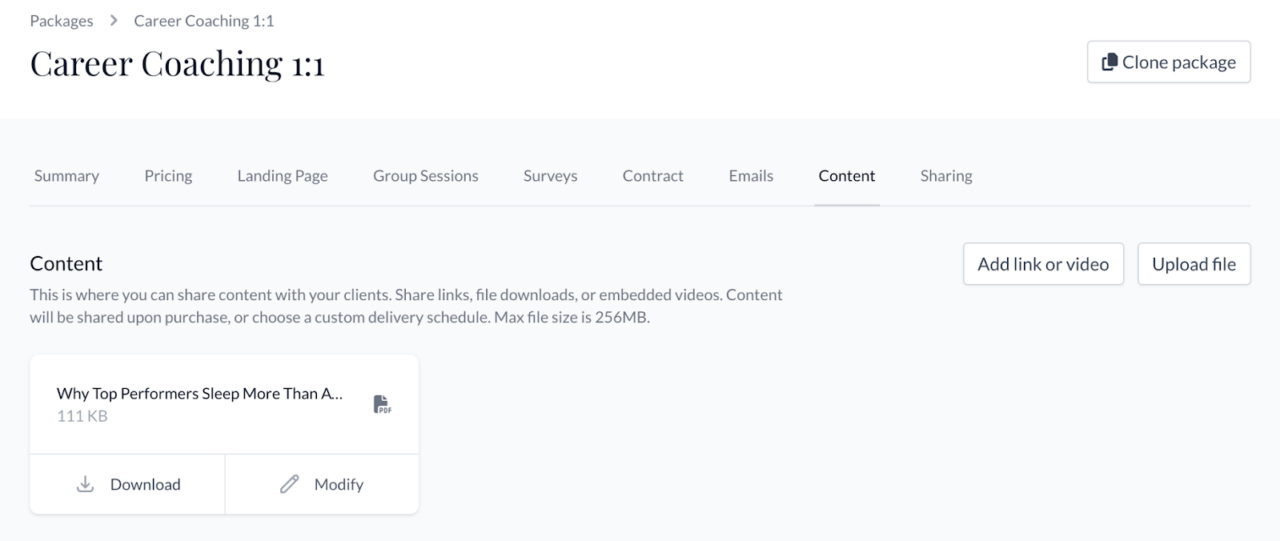
Task: Click the Clone package copy icon
Action: (1109, 62)
